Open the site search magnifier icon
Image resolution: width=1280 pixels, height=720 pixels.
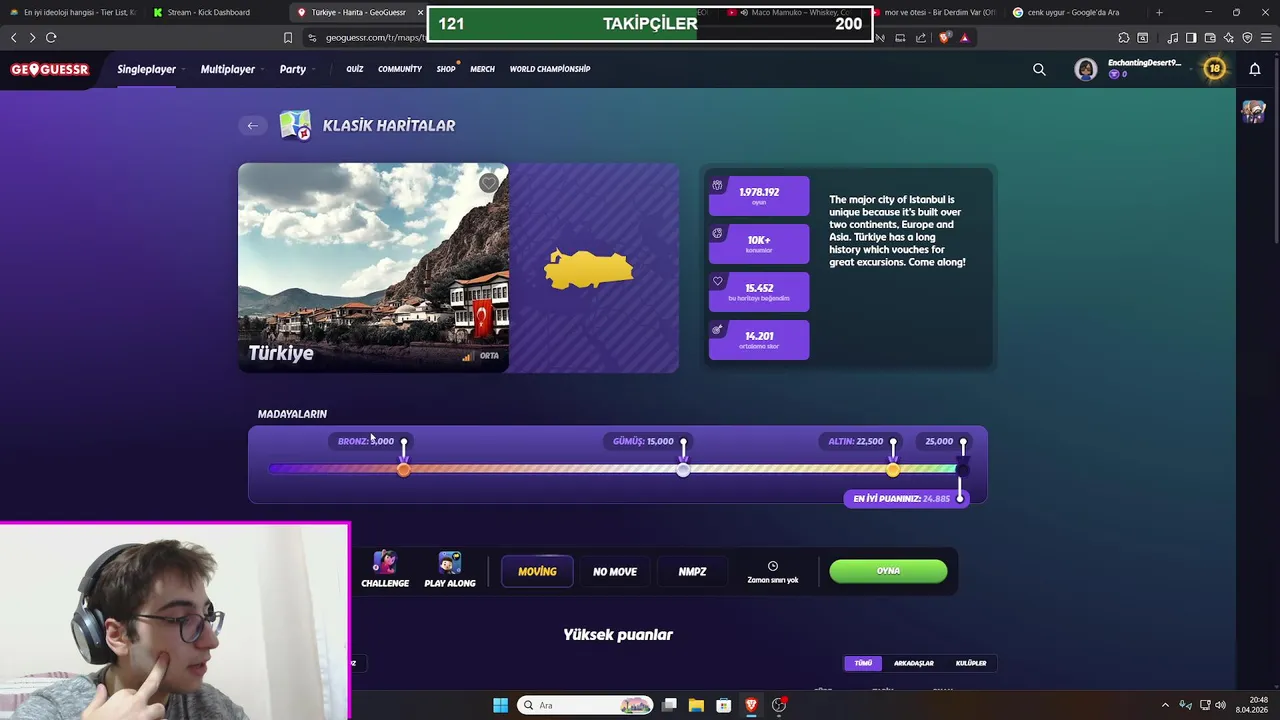tap(1039, 69)
